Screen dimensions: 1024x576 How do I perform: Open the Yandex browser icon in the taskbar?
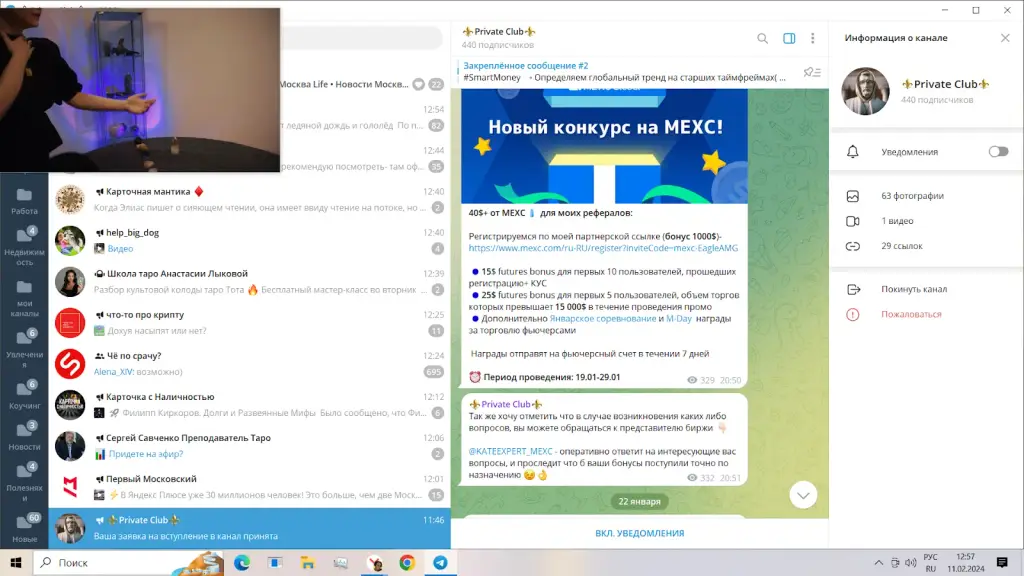pos(375,562)
